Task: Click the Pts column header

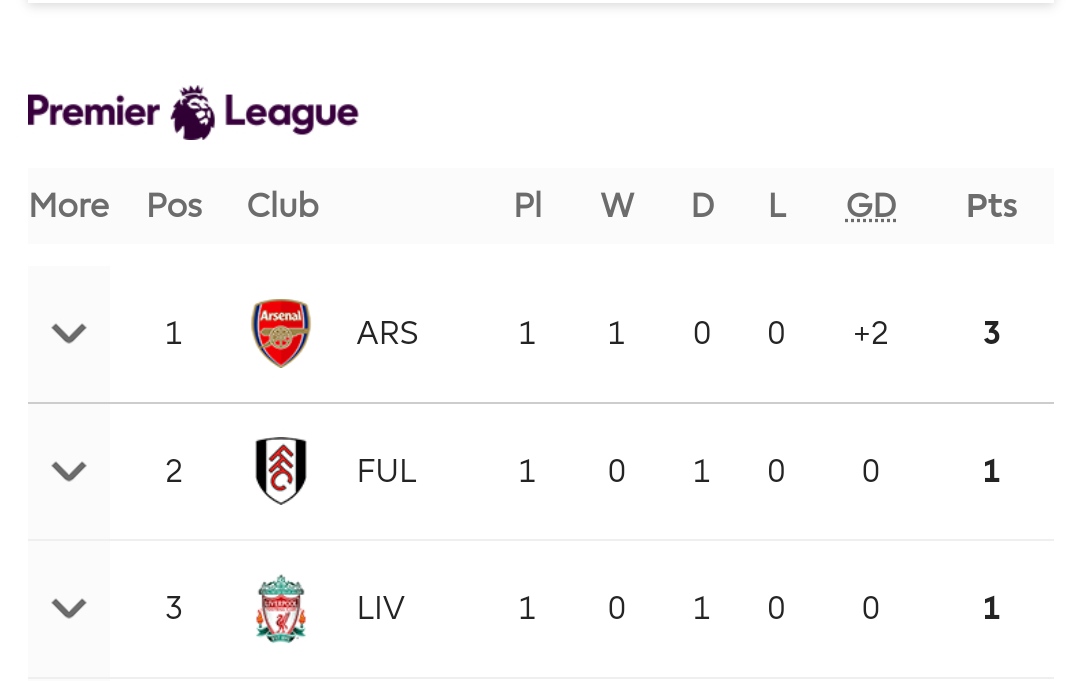Action: 992,206
